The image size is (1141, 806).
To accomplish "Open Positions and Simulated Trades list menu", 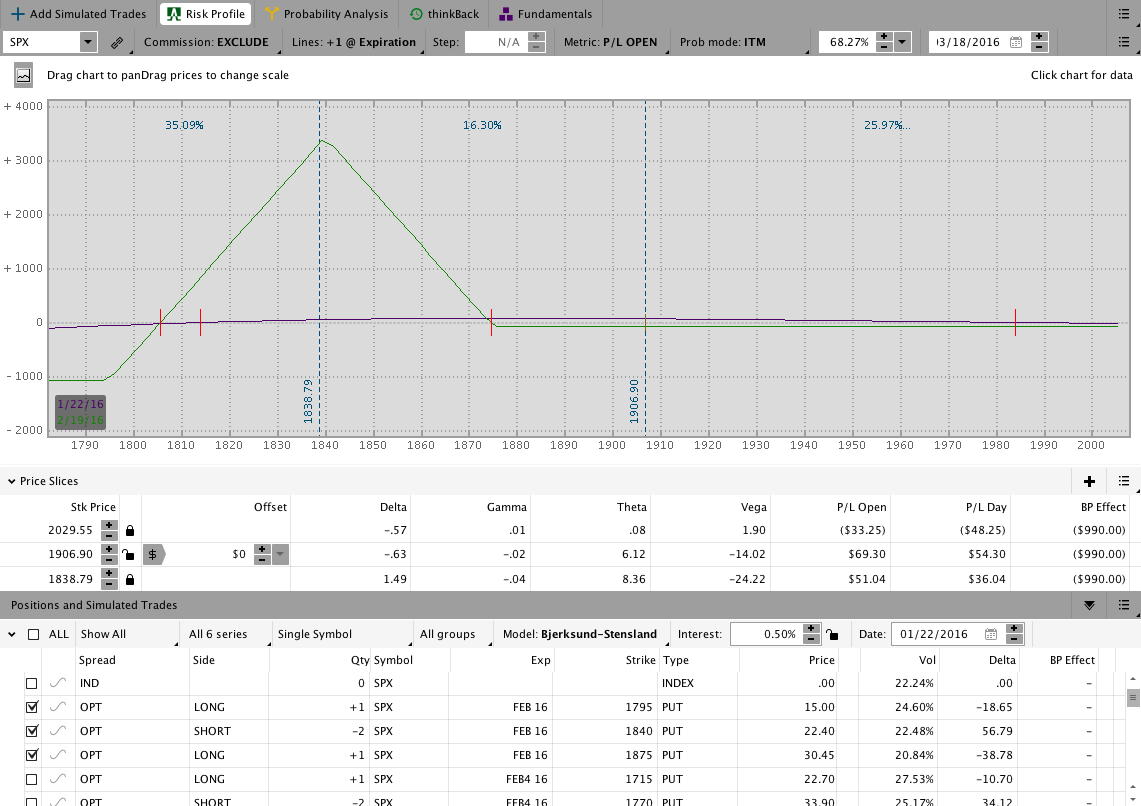I will (x=1124, y=605).
